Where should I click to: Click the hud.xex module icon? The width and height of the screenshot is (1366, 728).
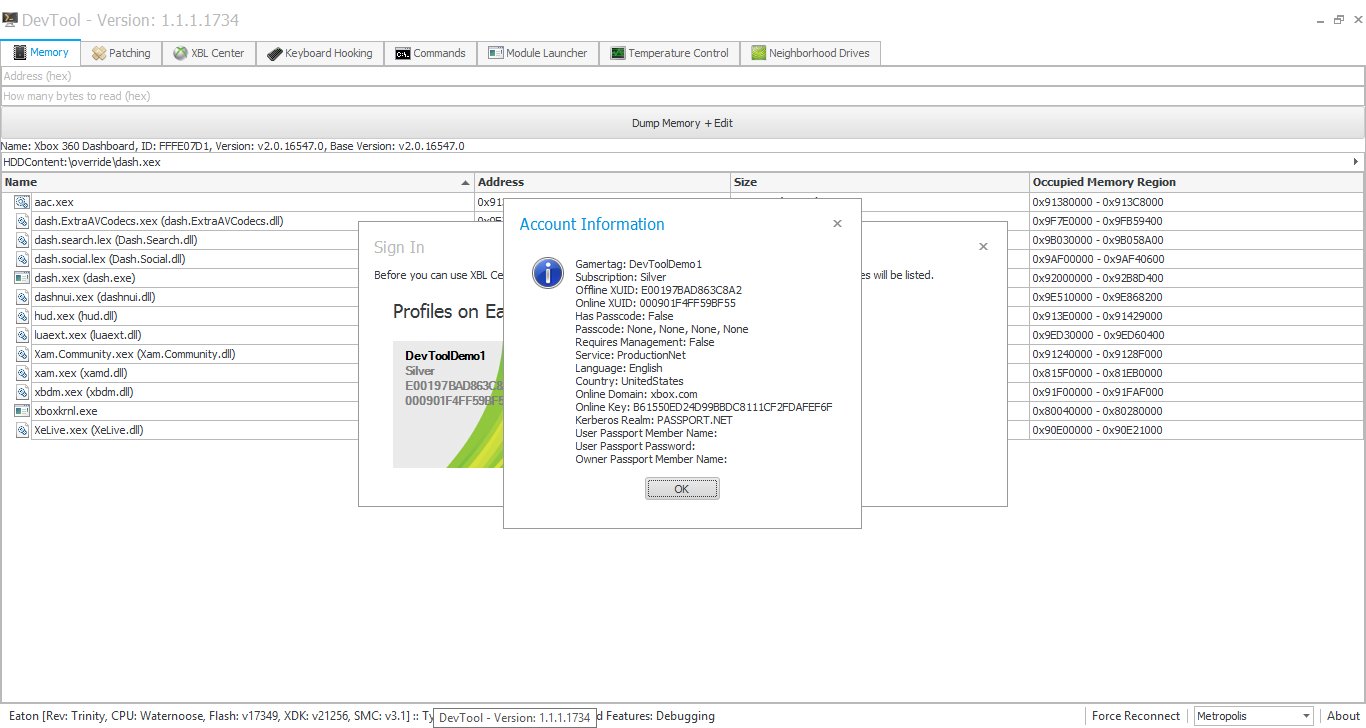(22, 316)
